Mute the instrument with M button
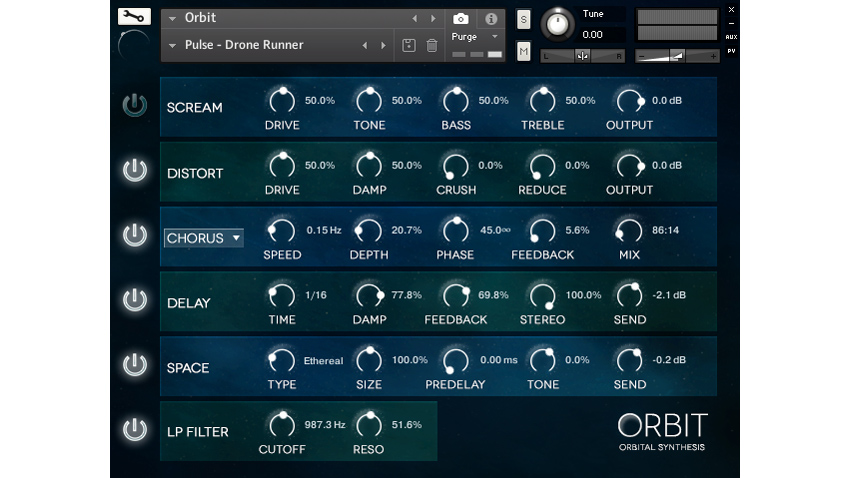Screen dimensions: 850x478 (523, 51)
